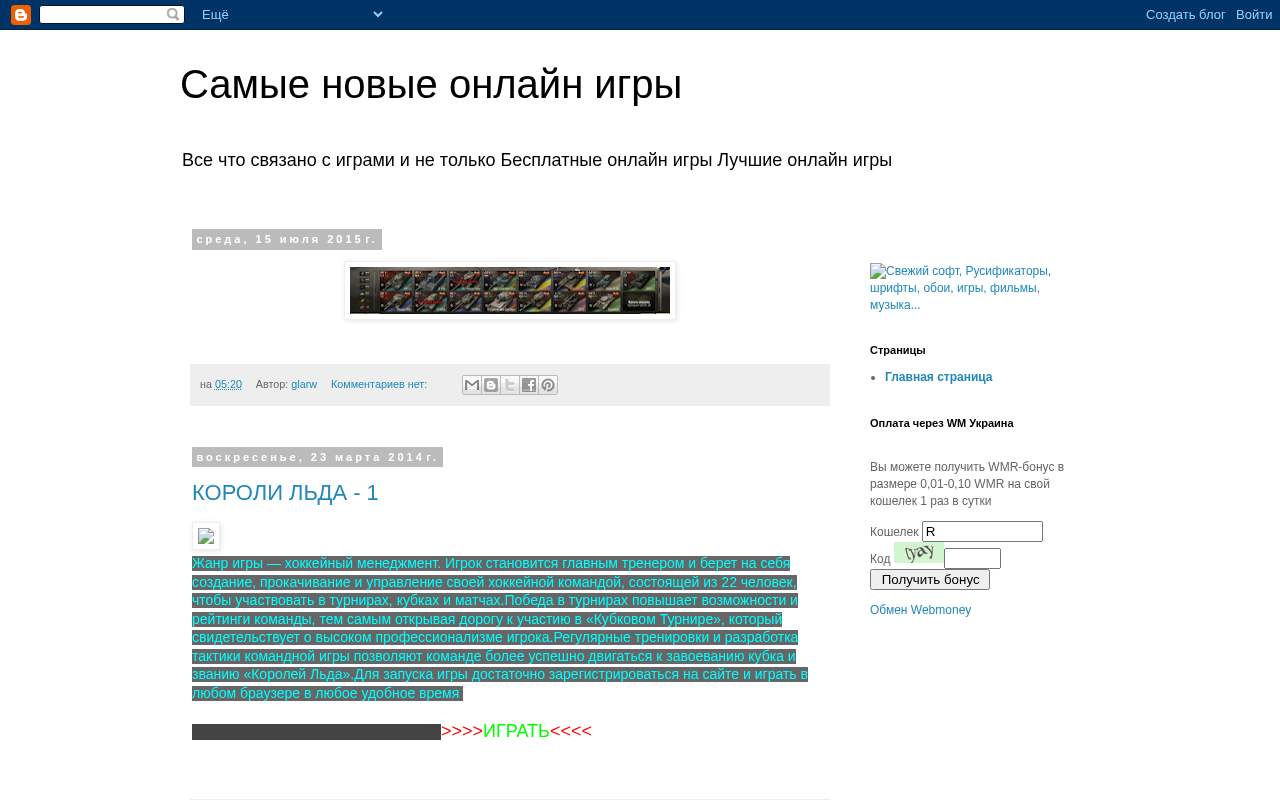
Task: Click the Код captcha input field
Action: pyautogui.click(x=972, y=559)
